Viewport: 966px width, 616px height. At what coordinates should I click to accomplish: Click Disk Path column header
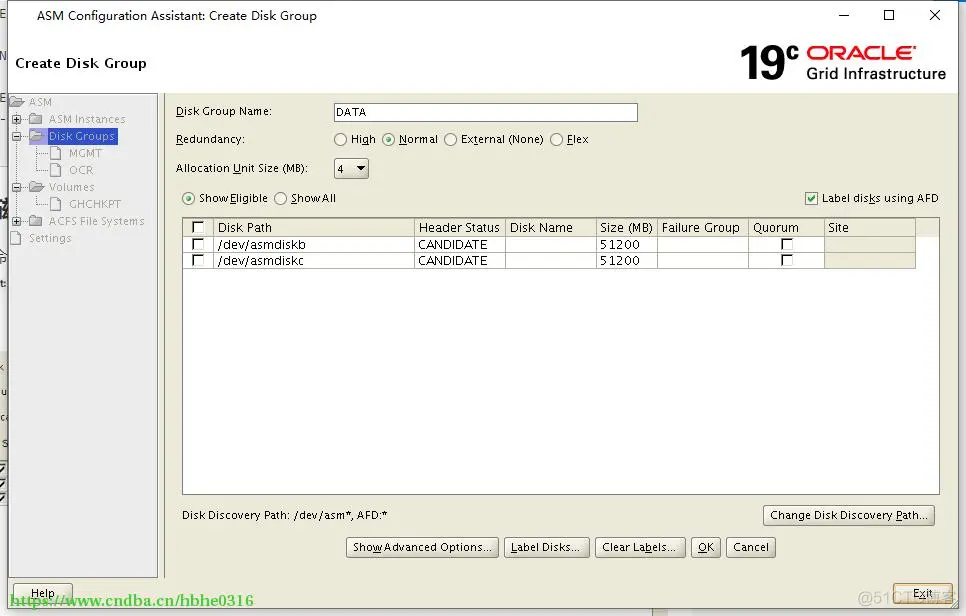(x=314, y=227)
